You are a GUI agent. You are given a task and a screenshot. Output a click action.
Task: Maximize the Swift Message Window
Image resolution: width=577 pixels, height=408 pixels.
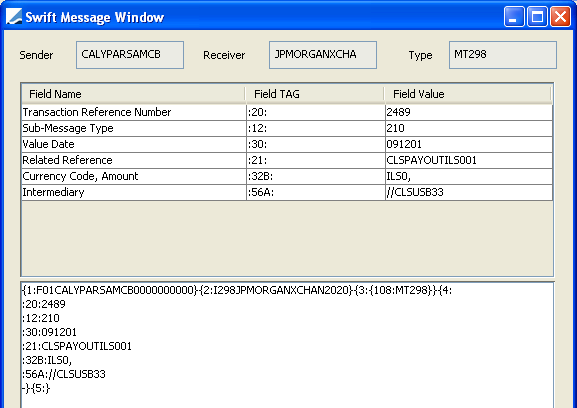[537, 17]
